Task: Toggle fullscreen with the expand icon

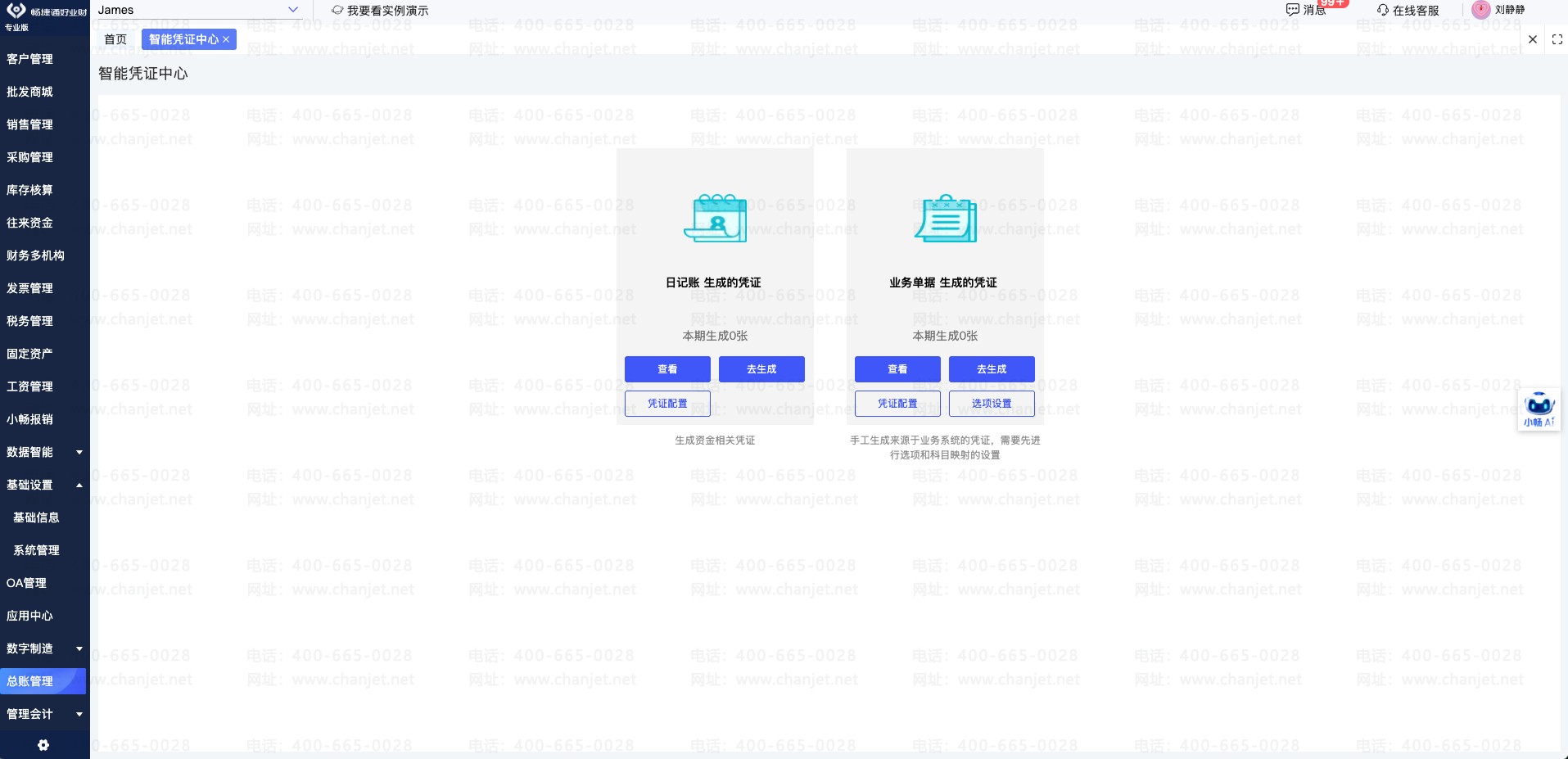Action: click(1557, 39)
